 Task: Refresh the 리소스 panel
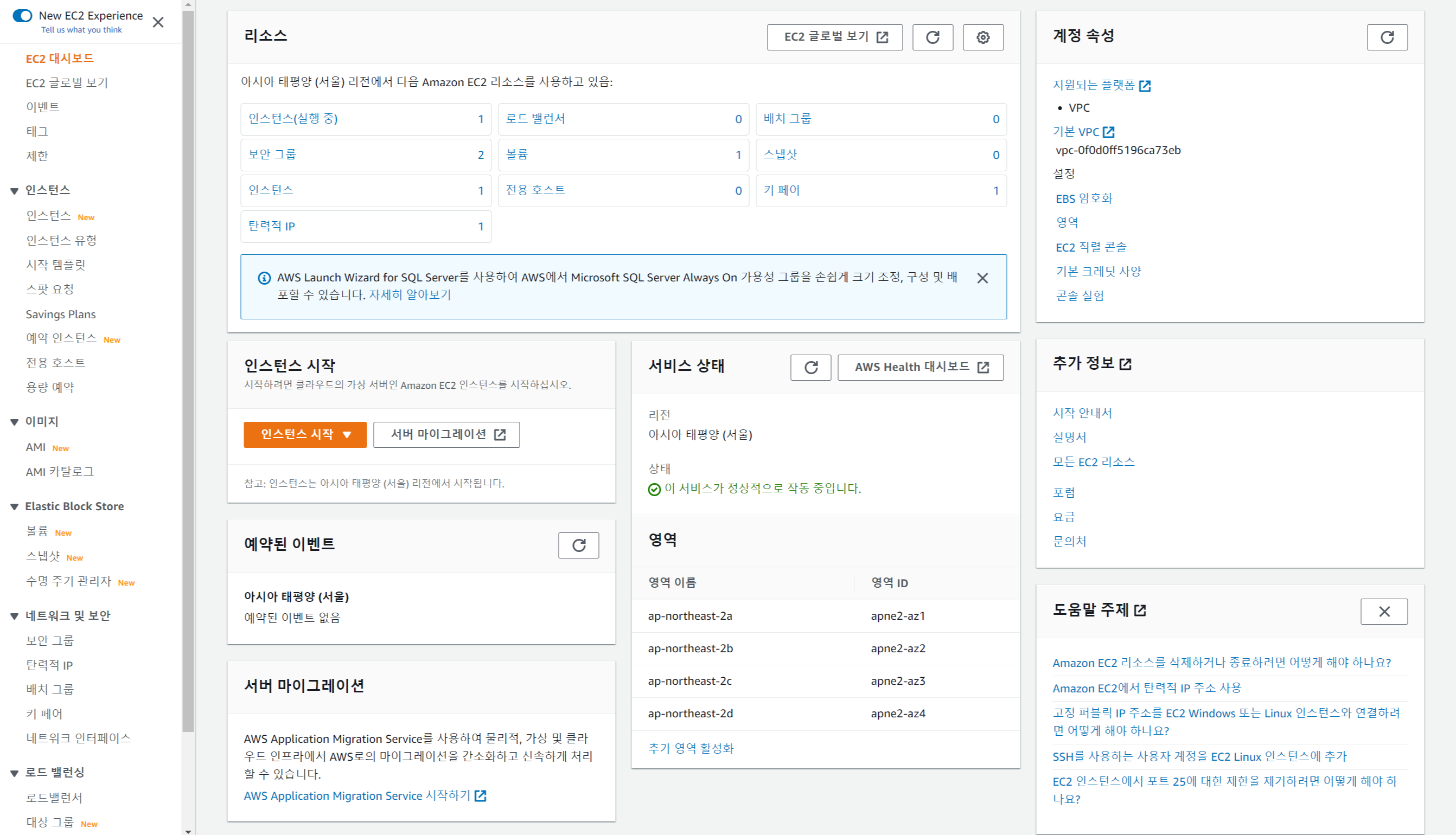tap(933, 37)
